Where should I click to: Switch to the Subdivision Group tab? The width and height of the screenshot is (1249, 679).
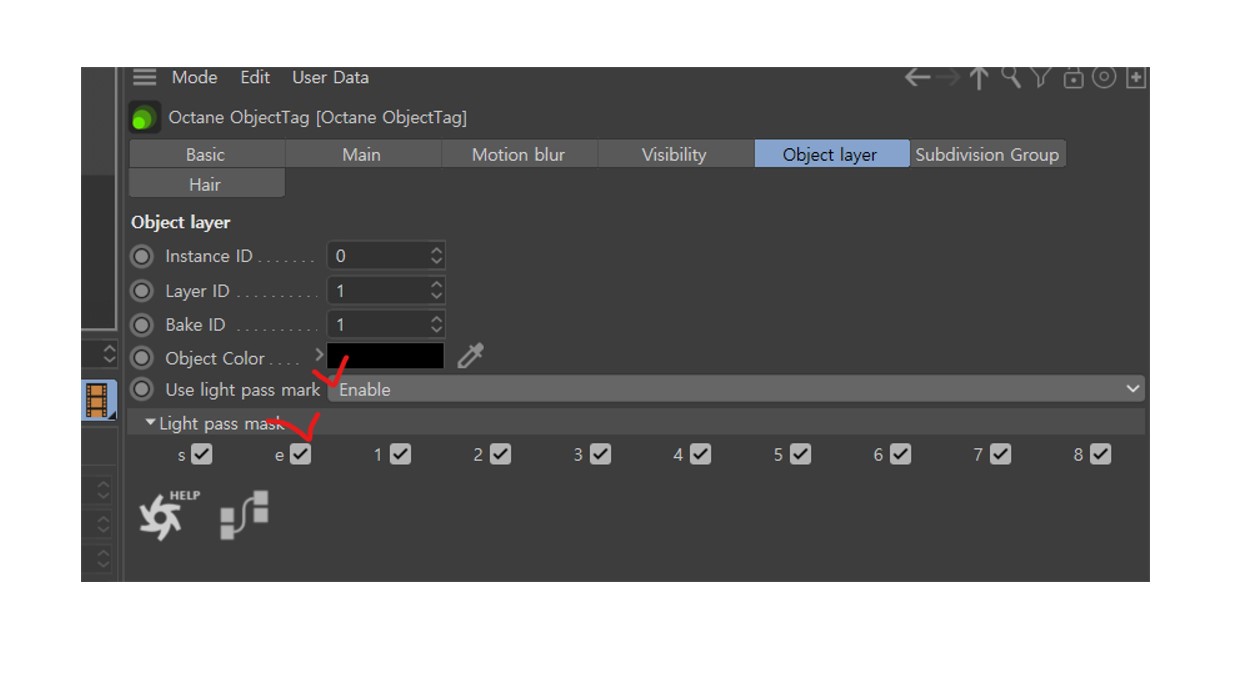(x=987, y=154)
